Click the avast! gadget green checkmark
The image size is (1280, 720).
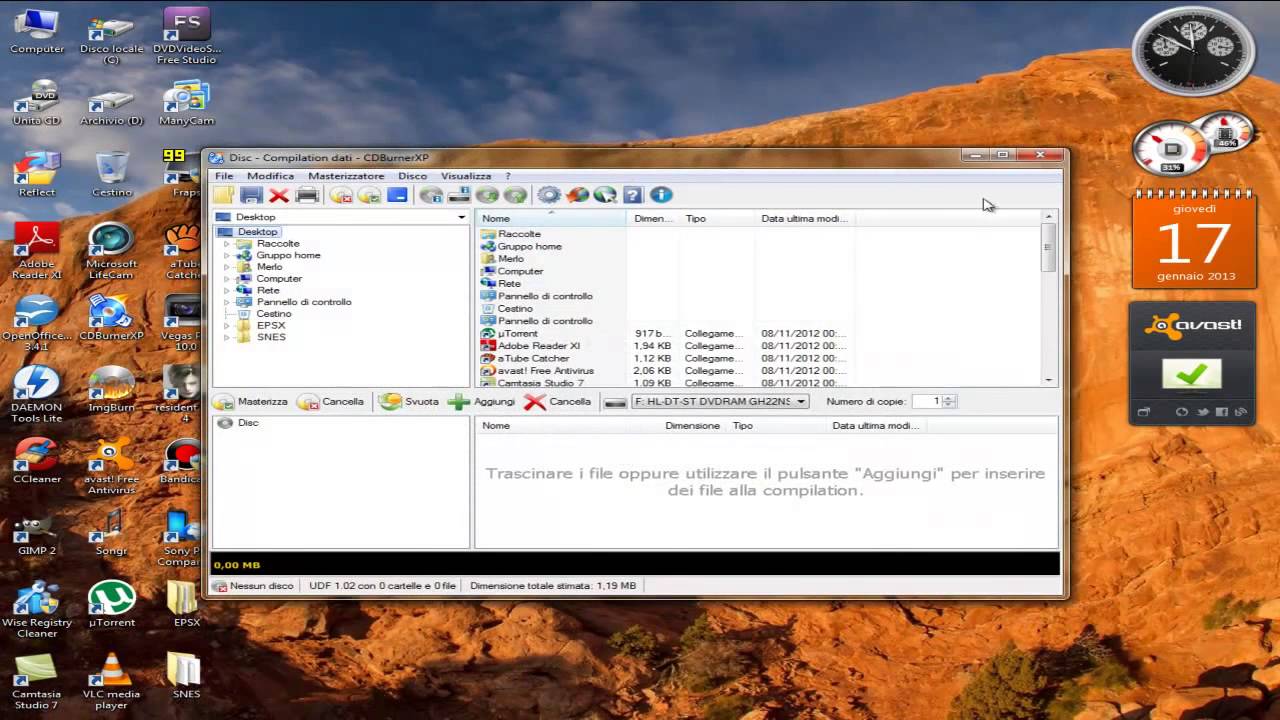(1191, 374)
